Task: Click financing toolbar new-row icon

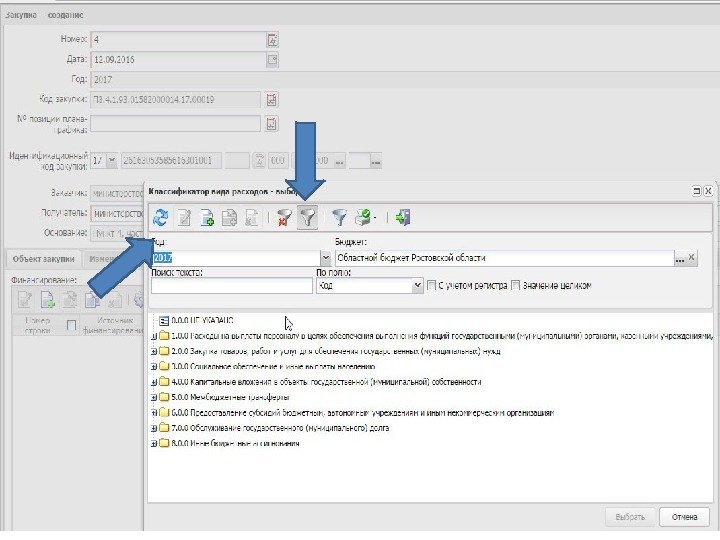Action: [48, 300]
